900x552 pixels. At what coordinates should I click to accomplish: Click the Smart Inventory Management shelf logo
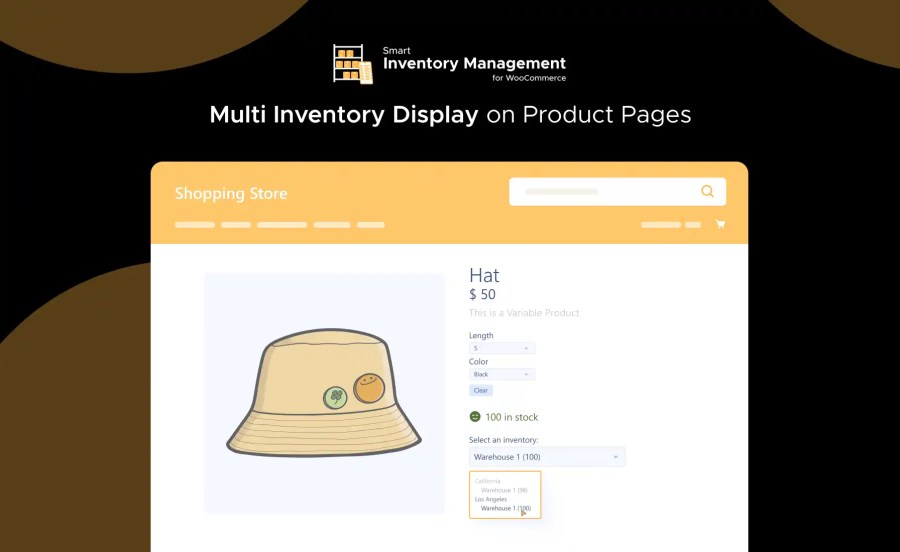[353, 64]
